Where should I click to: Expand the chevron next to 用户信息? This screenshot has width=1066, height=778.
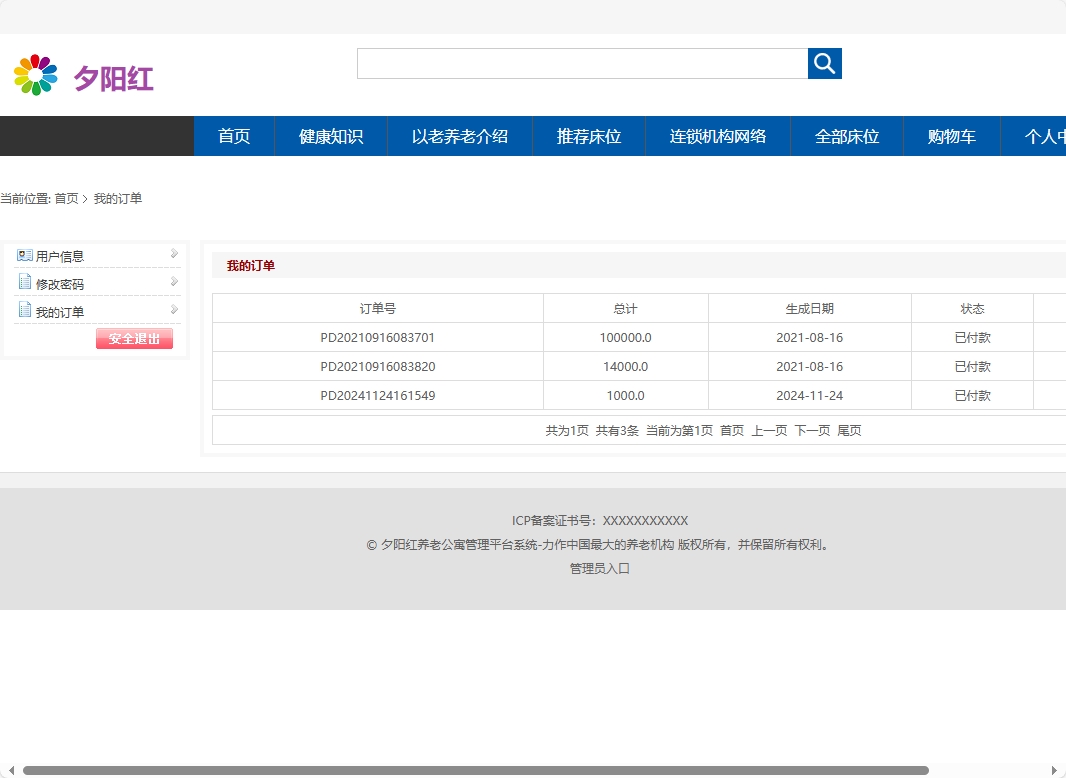(x=173, y=253)
